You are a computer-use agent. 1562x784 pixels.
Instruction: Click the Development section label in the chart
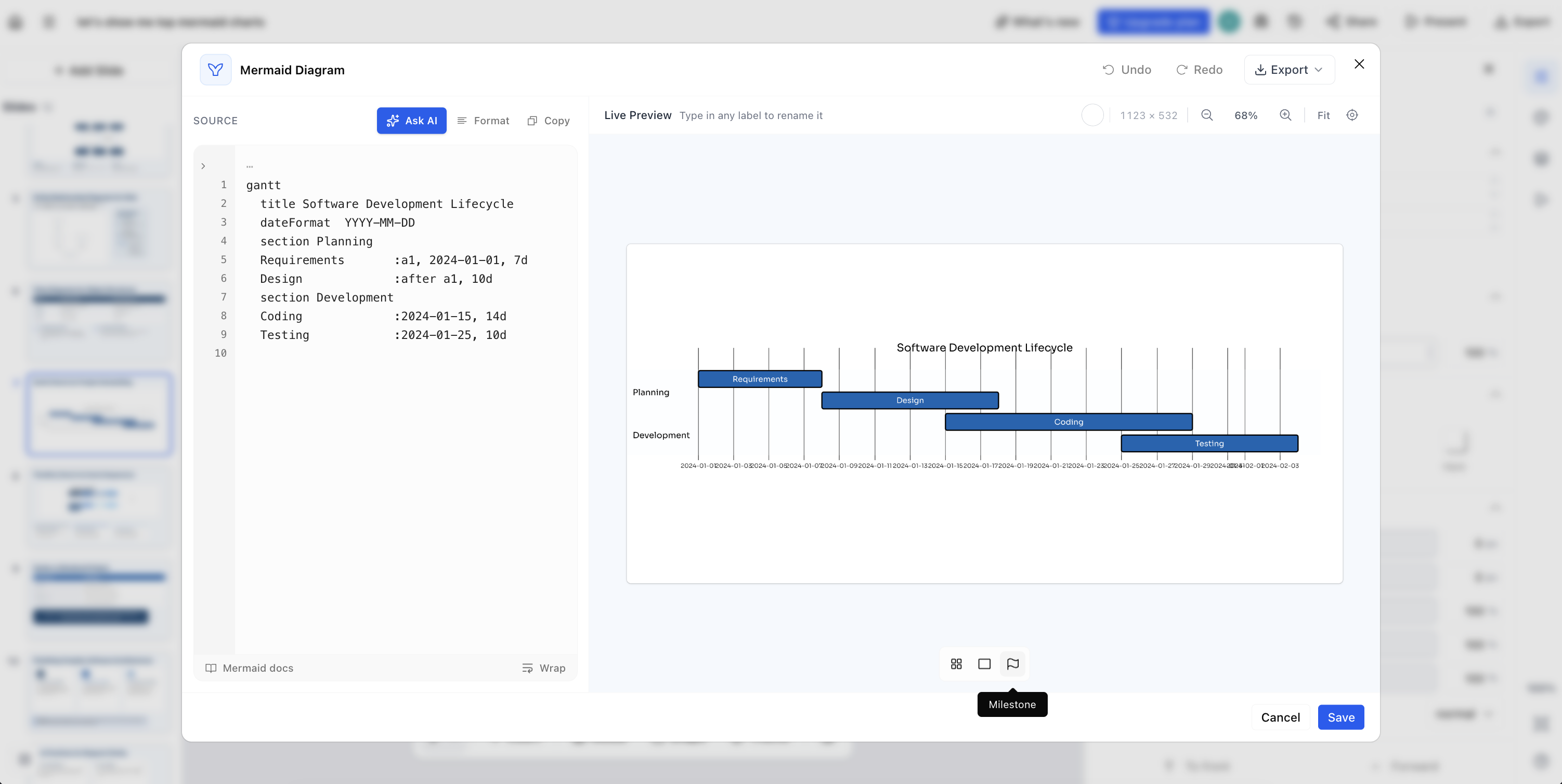pyautogui.click(x=661, y=435)
